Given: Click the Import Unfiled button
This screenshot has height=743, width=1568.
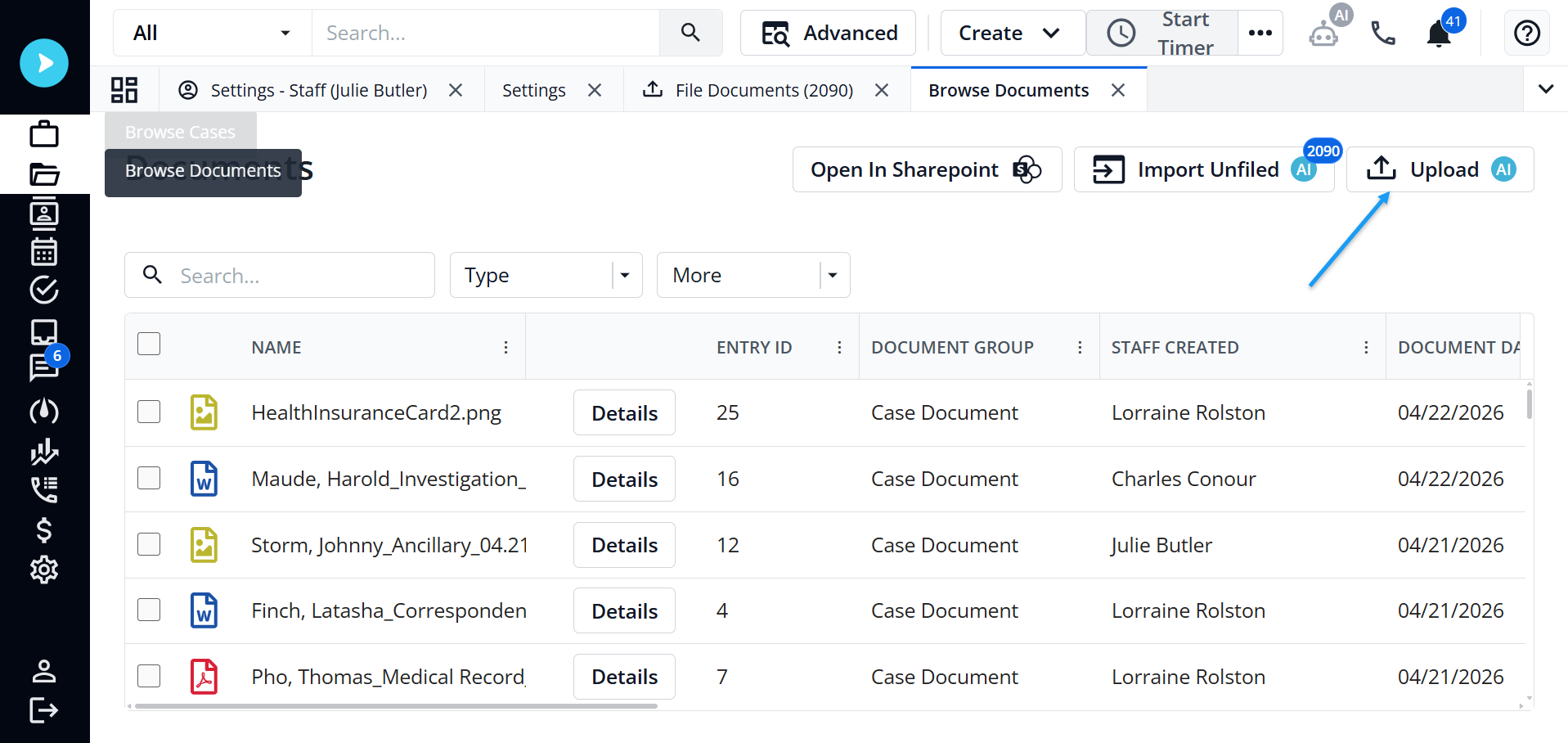Looking at the screenshot, I should 1204,169.
